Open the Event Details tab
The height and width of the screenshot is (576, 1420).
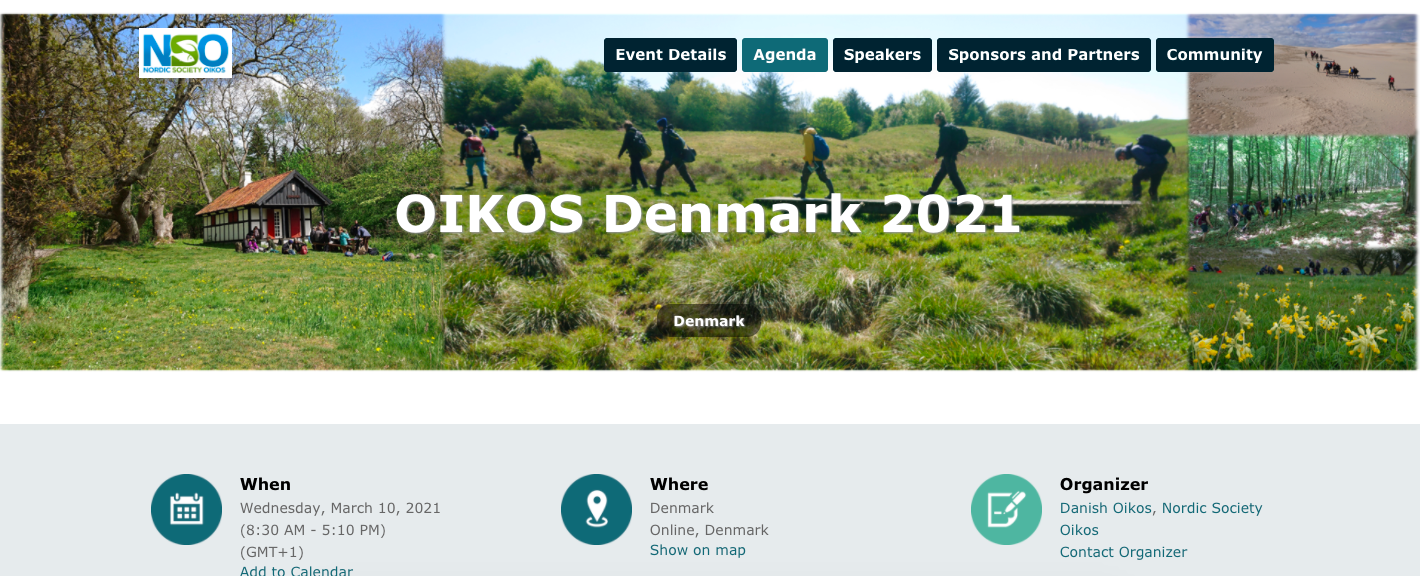670,55
